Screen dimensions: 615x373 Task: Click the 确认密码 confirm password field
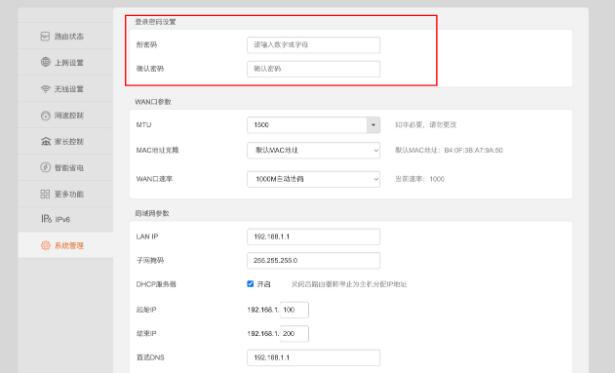(x=313, y=69)
